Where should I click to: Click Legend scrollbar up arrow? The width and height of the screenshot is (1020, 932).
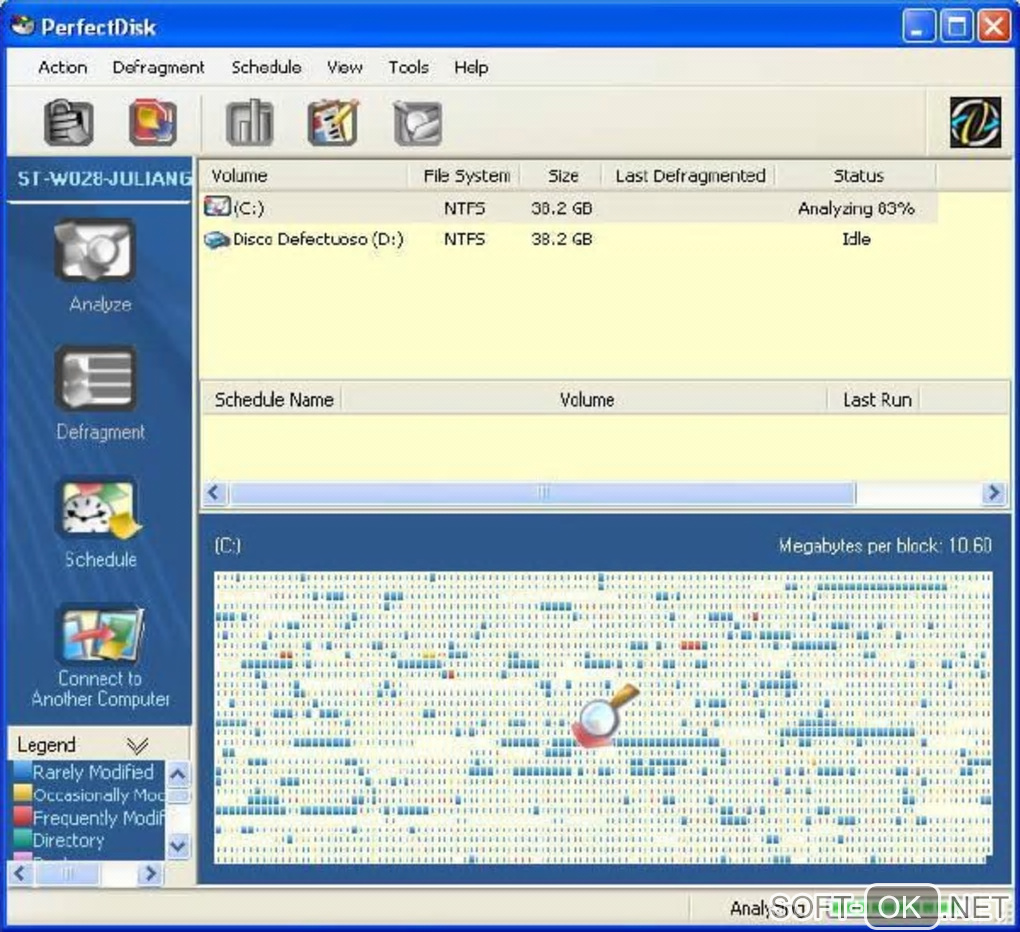178,774
